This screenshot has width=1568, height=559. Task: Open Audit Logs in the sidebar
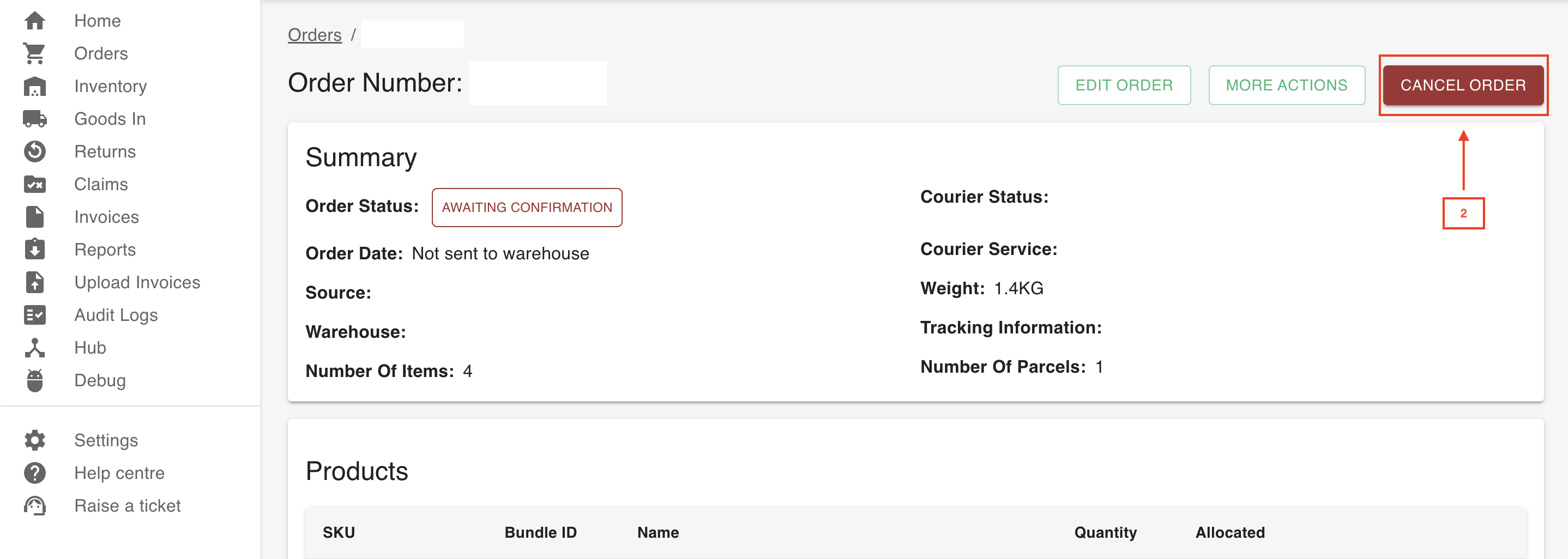point(116,315)
